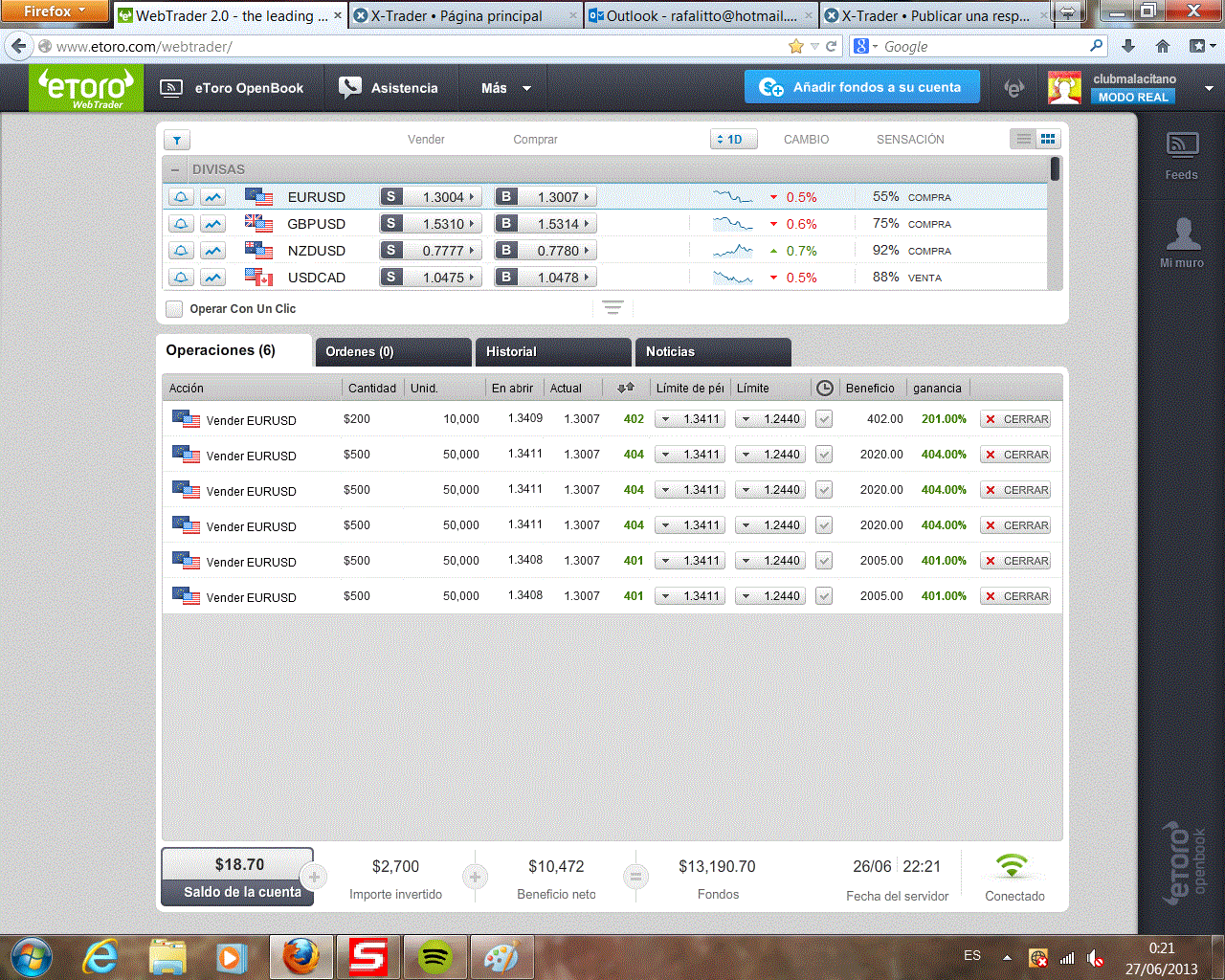Open the chart icon for EURUSD
The width and height of the screenshot is (1225, 980).
212,197
